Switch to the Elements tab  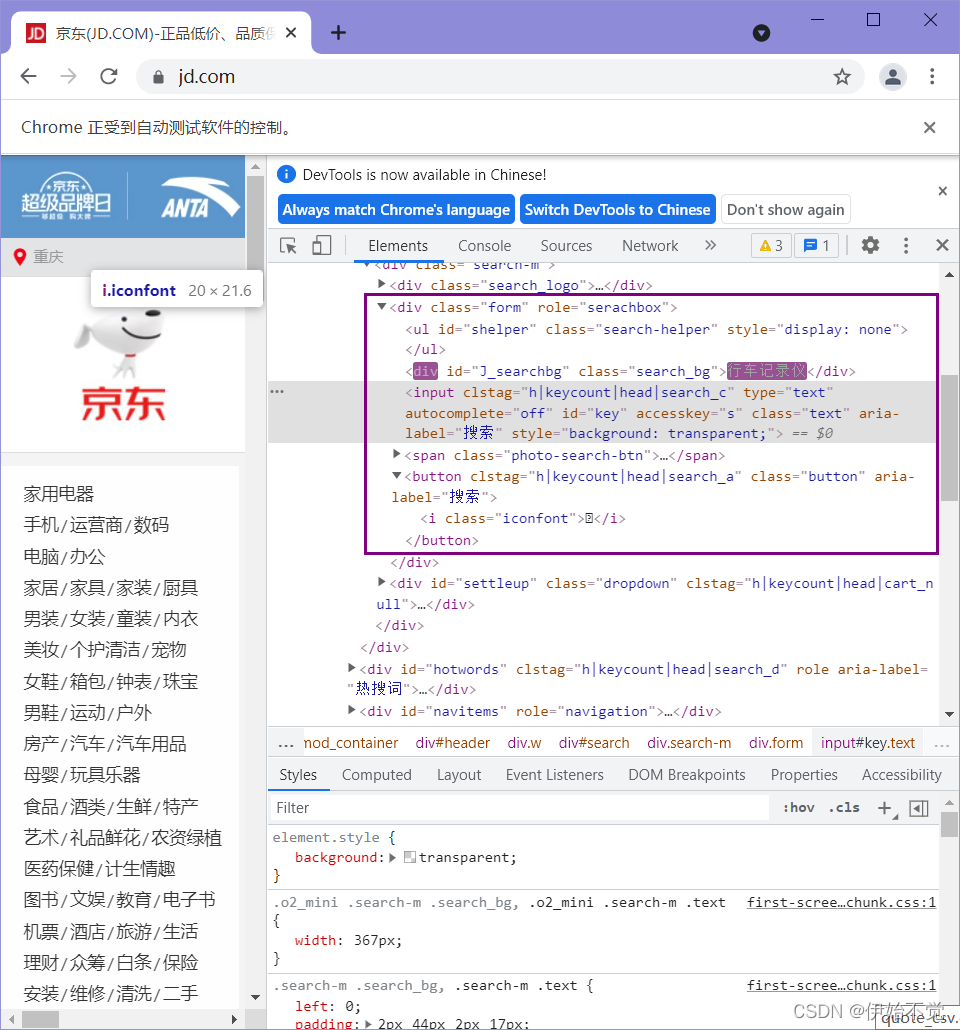398,246
